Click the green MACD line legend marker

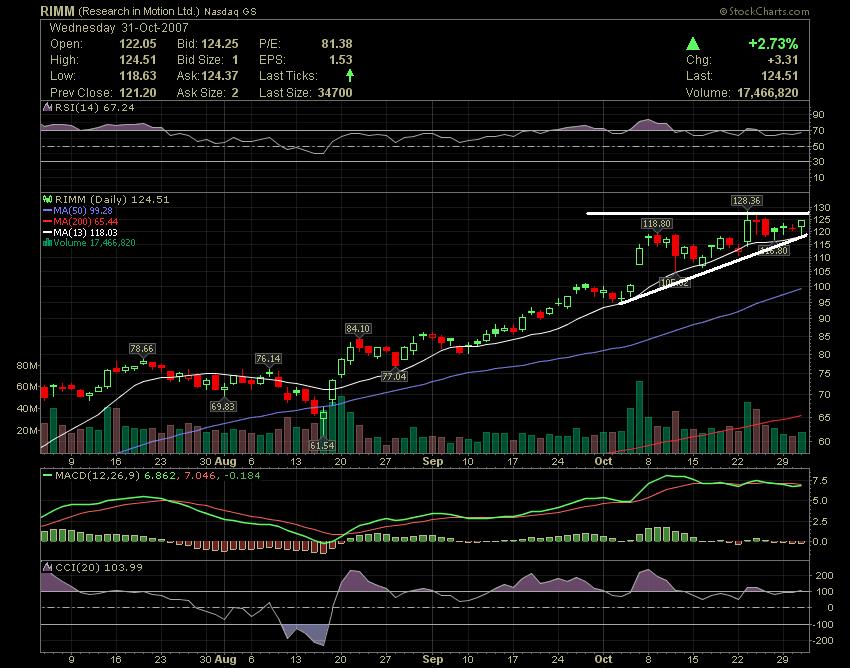(x=48, y=475)
